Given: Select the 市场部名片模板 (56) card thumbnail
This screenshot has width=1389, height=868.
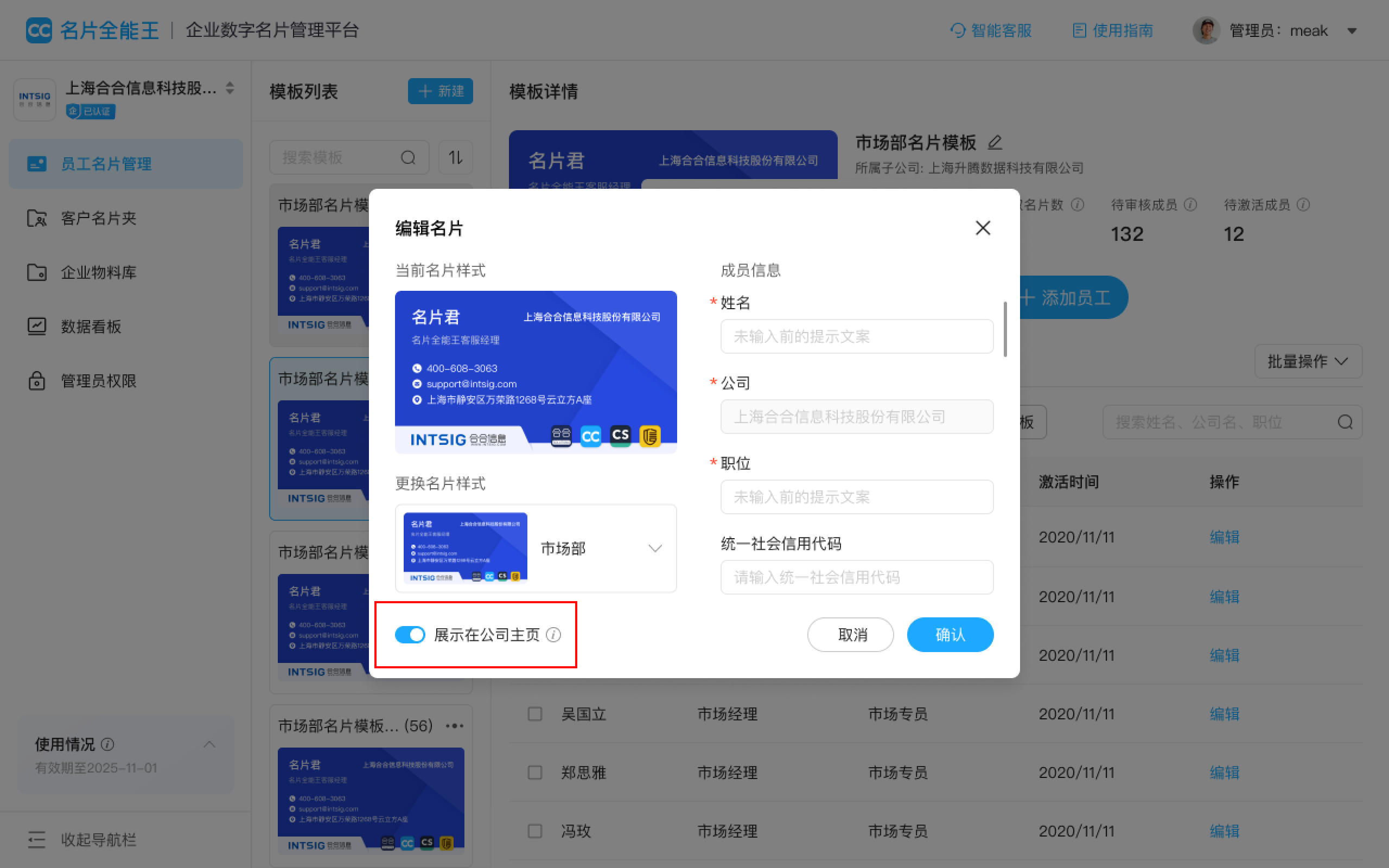Looking at the screenshot, I should 371,800.
